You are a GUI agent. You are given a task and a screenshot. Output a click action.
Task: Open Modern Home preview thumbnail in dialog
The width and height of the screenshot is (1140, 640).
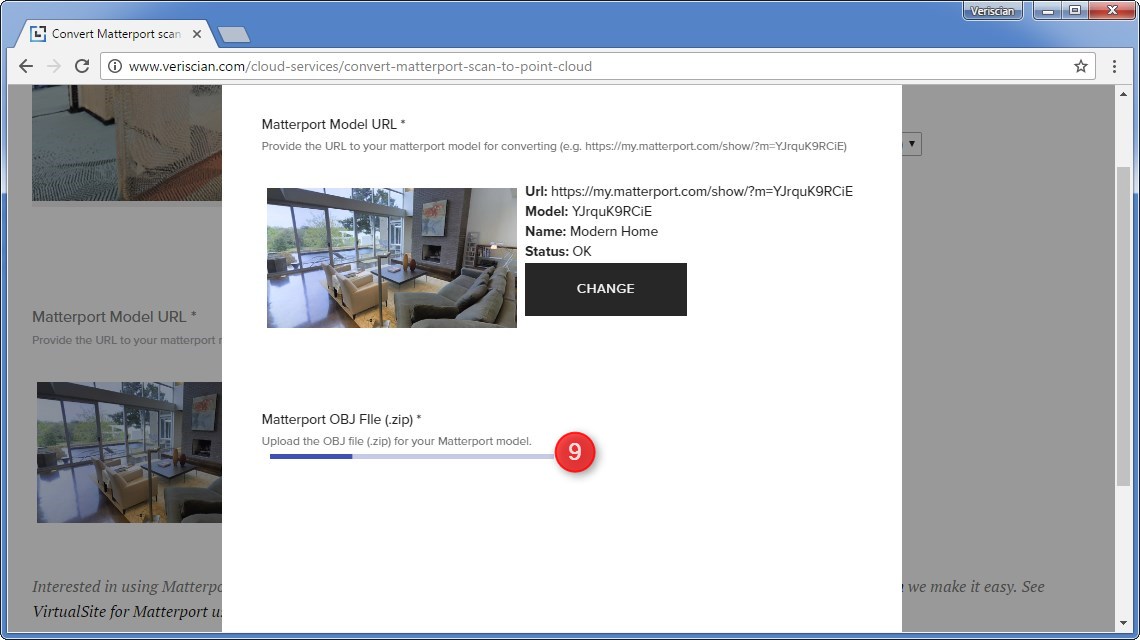[392, 257]
